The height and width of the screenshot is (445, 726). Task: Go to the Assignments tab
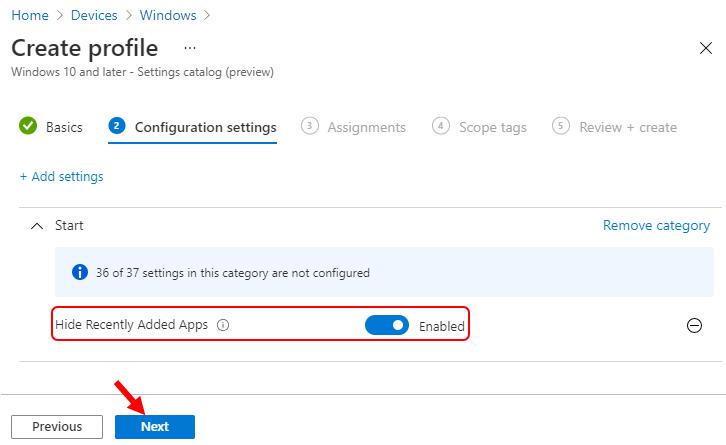pyautogui.click(x=367, y=127)
